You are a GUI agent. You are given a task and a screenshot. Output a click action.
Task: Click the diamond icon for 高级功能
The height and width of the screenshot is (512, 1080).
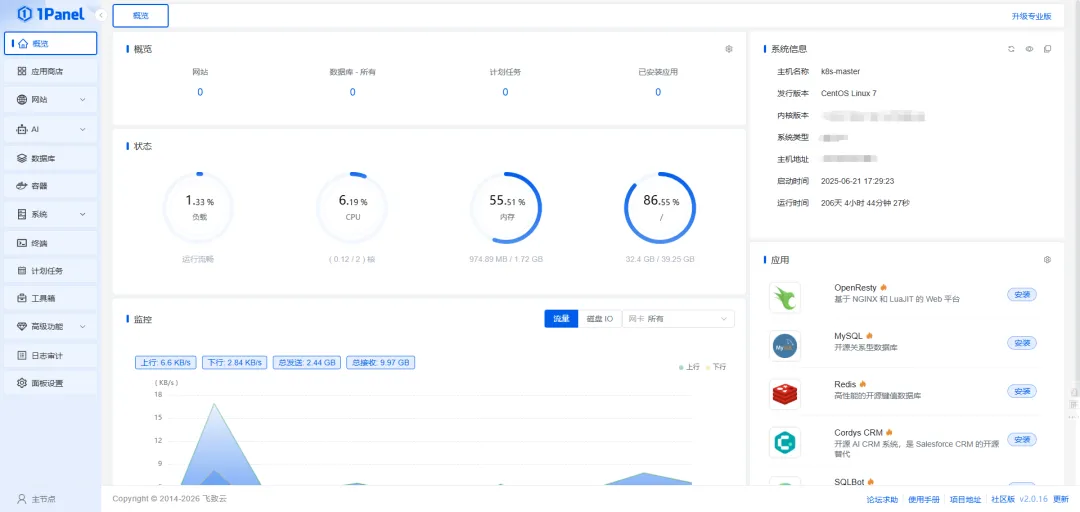pos(22,326)
